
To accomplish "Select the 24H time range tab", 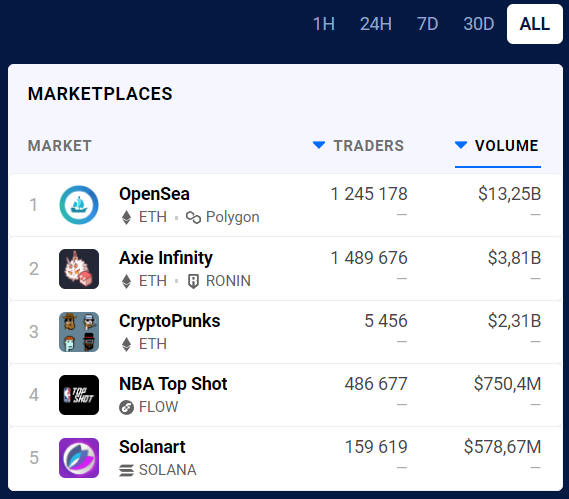I will tap(376, 24).
